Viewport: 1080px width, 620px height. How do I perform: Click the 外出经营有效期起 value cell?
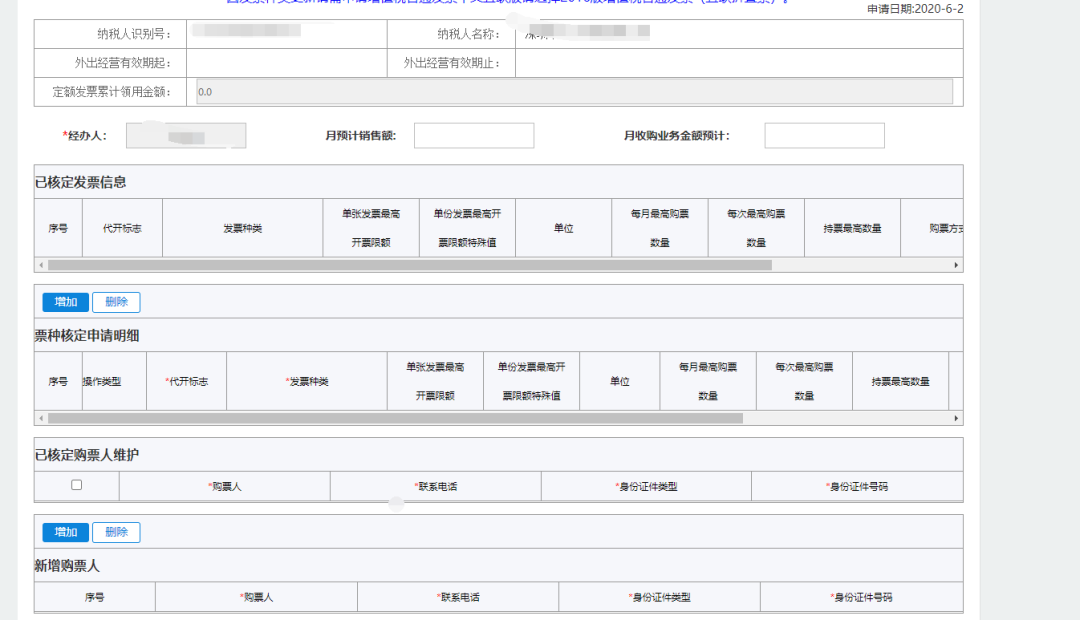pos(287,63)
